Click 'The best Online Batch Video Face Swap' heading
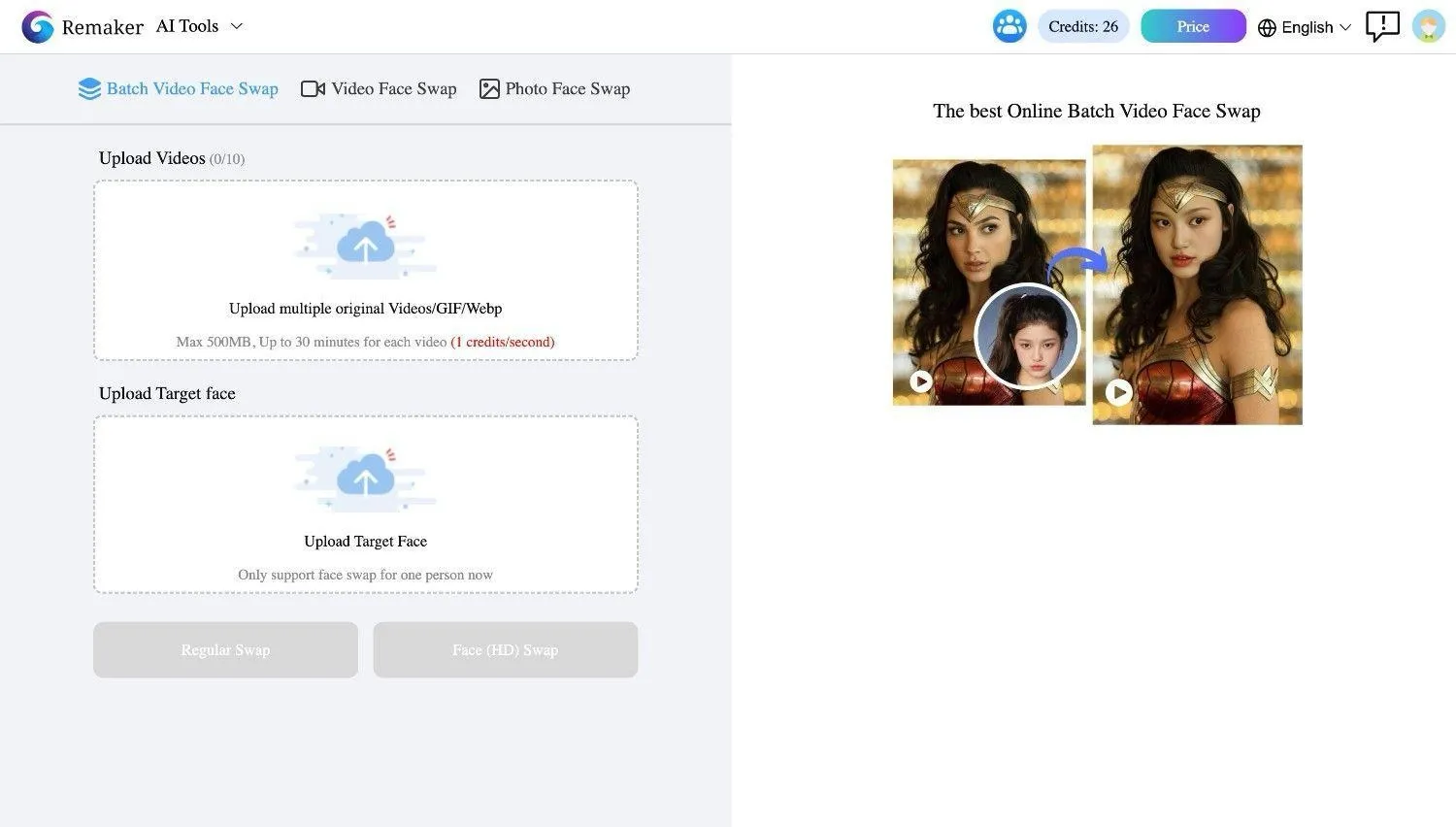 tap(1097, 111)
